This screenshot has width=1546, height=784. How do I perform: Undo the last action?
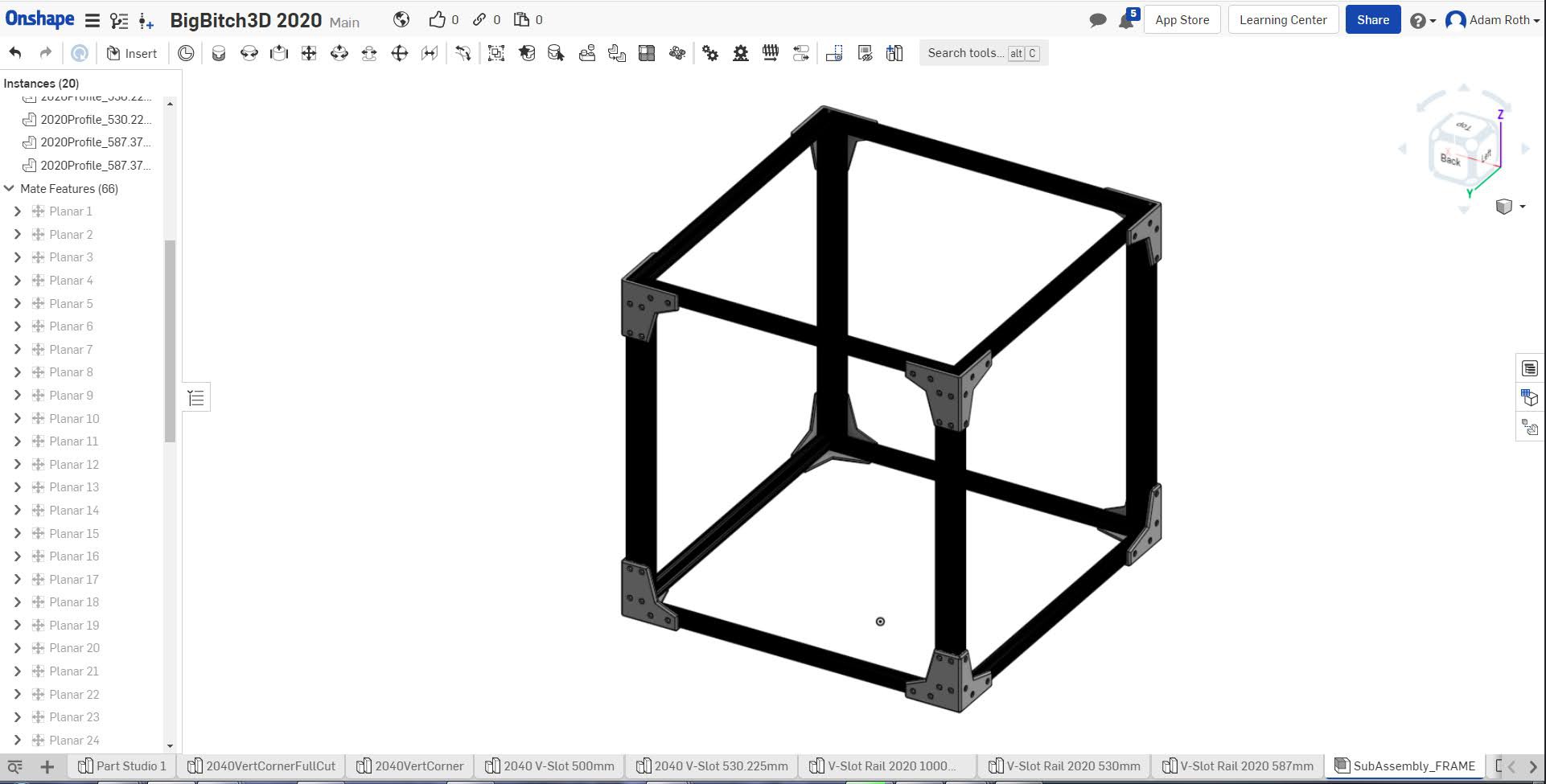pyautogui.click(x=15, y=53)
